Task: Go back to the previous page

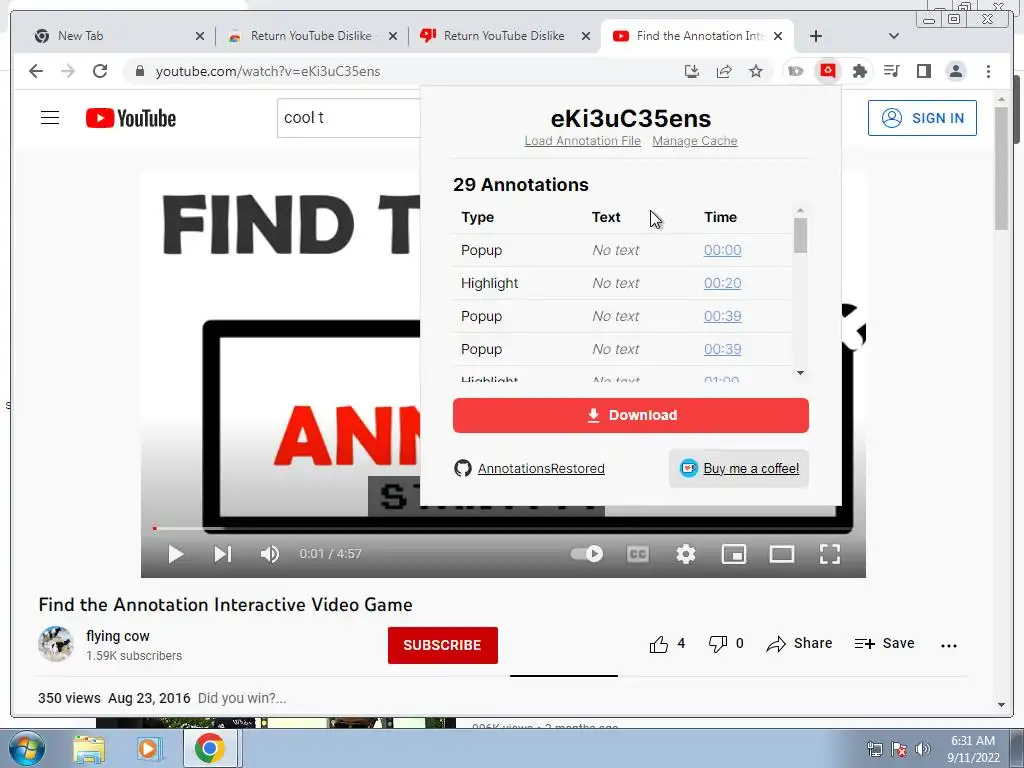Action: [36, 71]
